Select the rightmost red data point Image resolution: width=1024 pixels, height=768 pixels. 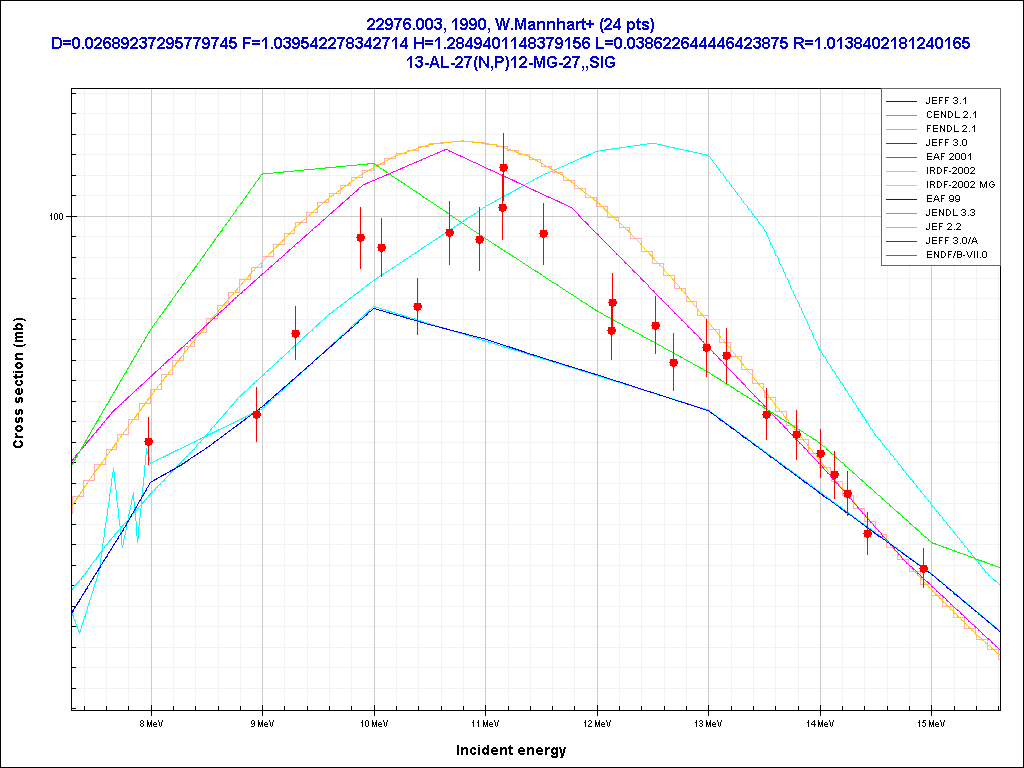pos(924,569)
